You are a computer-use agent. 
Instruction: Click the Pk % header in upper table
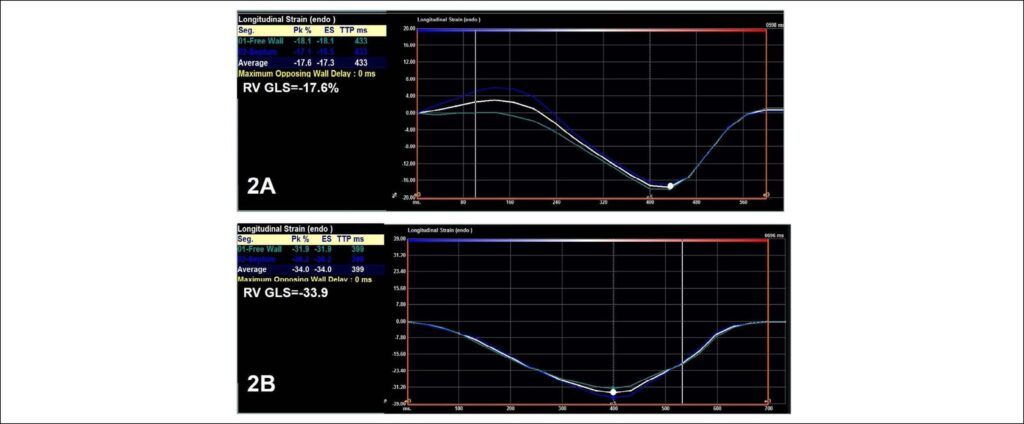tap(302, 30)
